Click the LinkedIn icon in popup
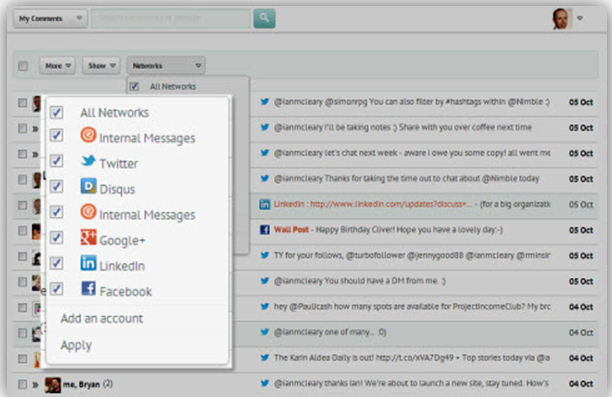This screenshot has width=612, height=397. coord(89,263)
